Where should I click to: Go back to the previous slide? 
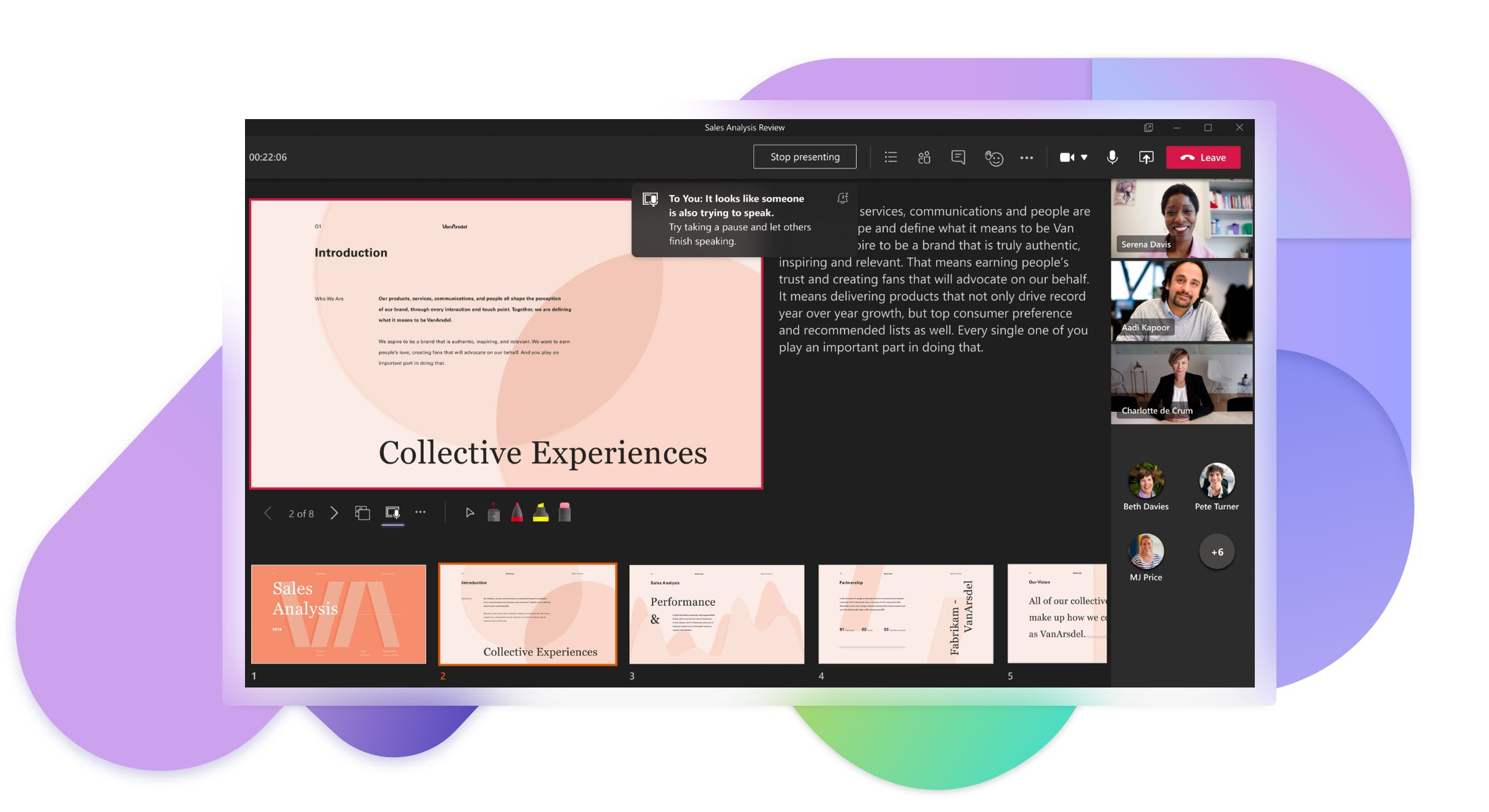pos(268,513)
